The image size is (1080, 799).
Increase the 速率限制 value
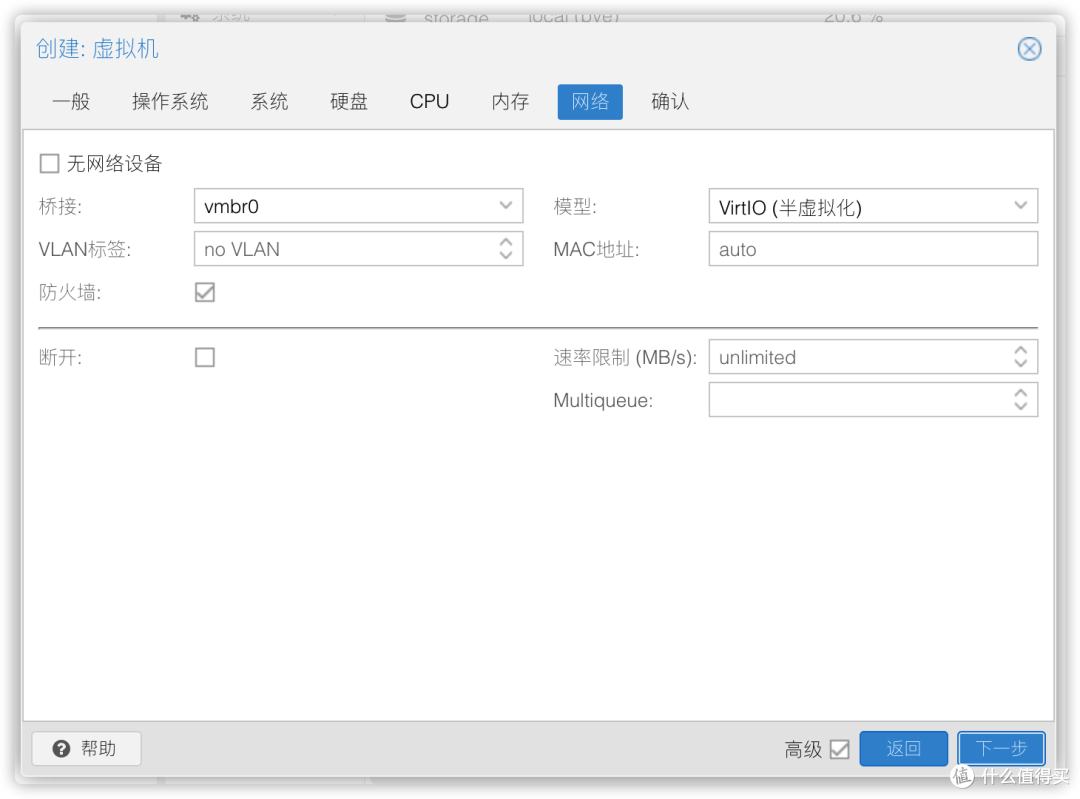coord(1020,351)
